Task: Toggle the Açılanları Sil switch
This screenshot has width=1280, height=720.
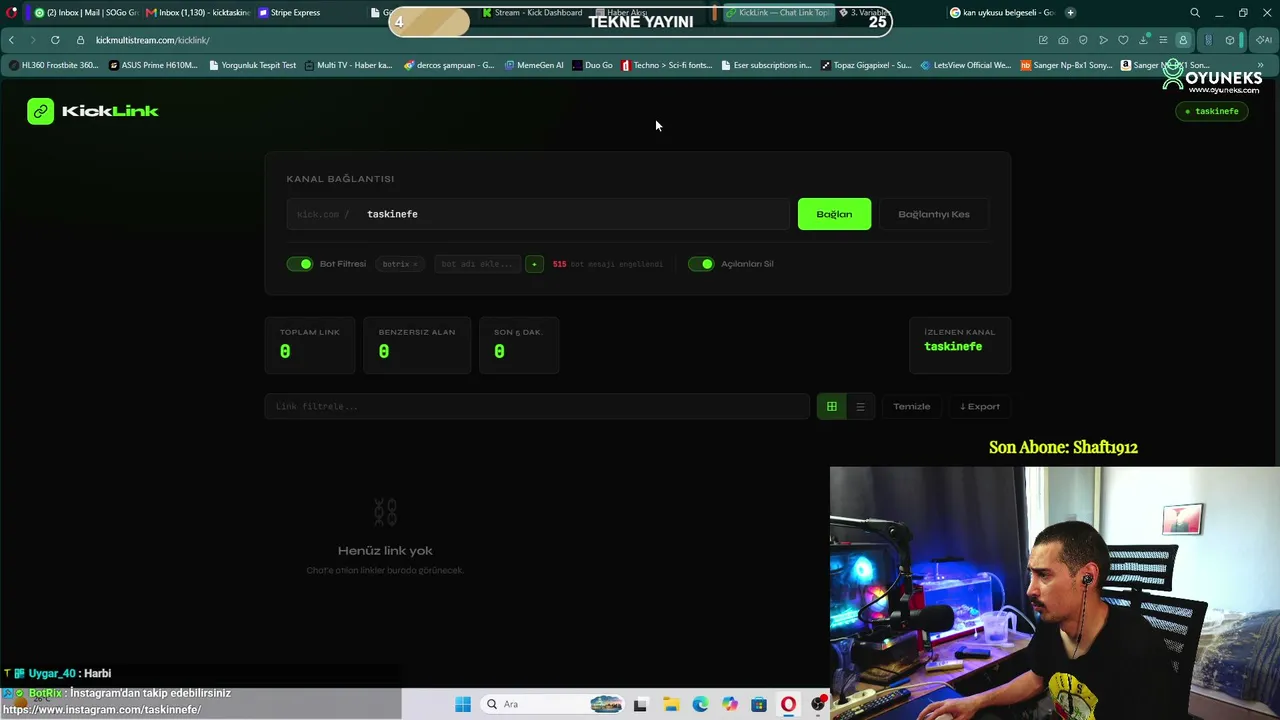Action: coord(701,264)
